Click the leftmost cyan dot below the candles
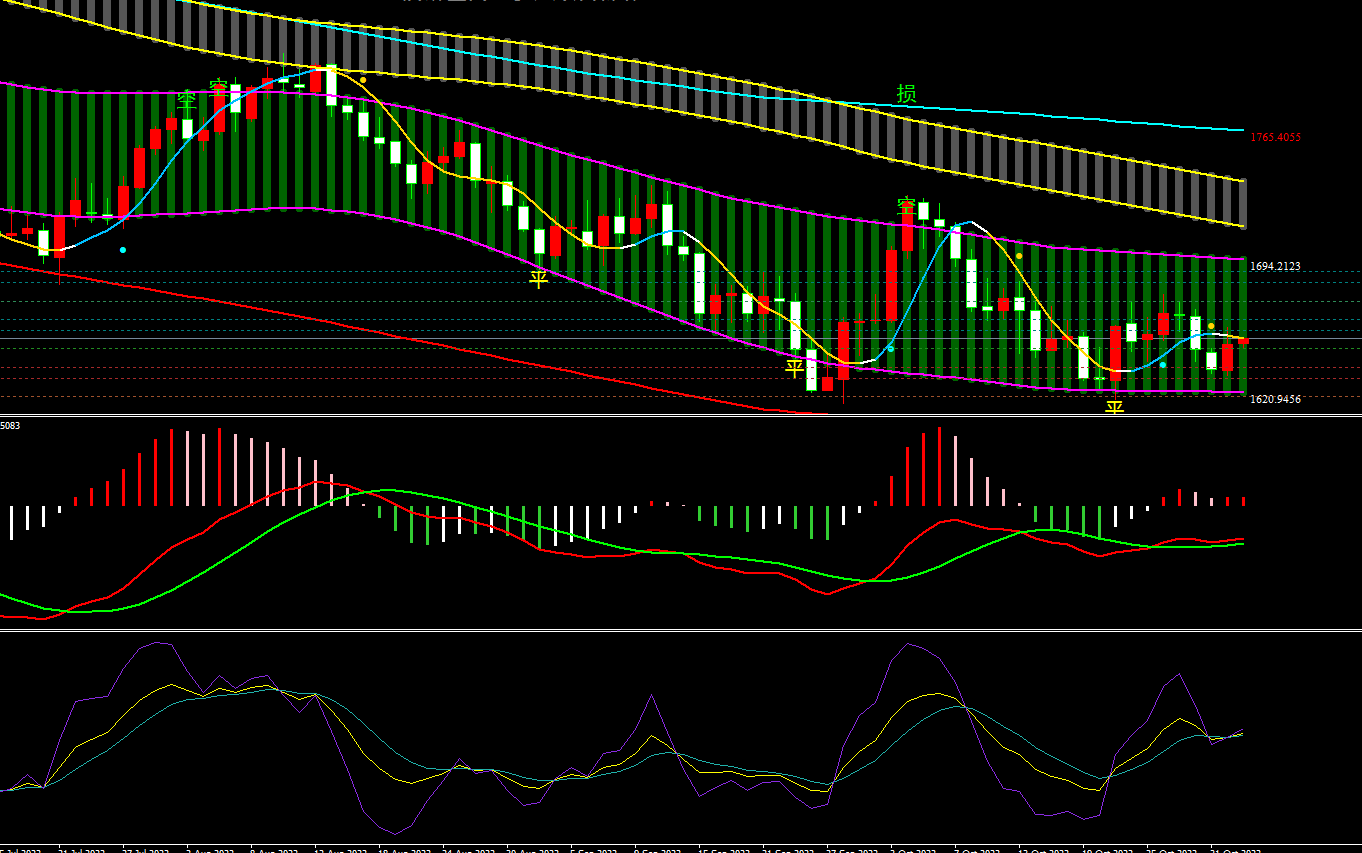The width and height of the screenshot is (1362, 853). 123,250
